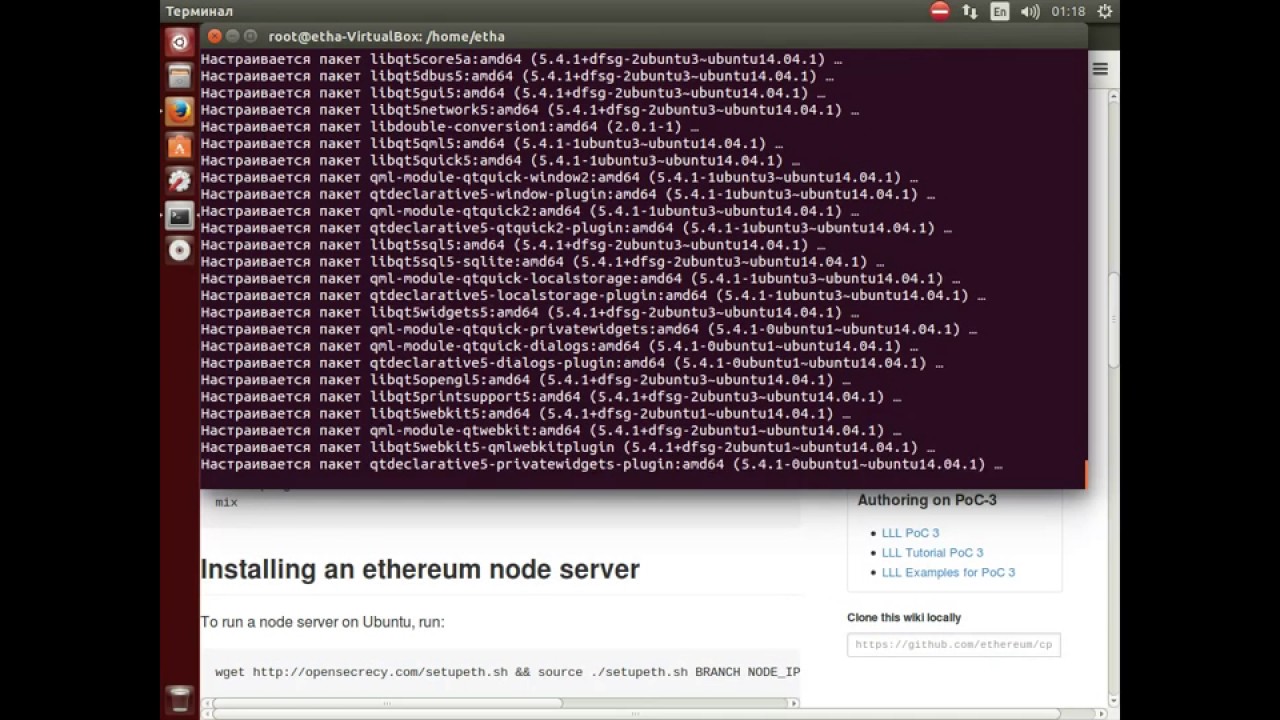Click the wget setupeth.sh command text
This screenshot has width=1280, height=720.
pyautogui.click(x=507, y=672)
